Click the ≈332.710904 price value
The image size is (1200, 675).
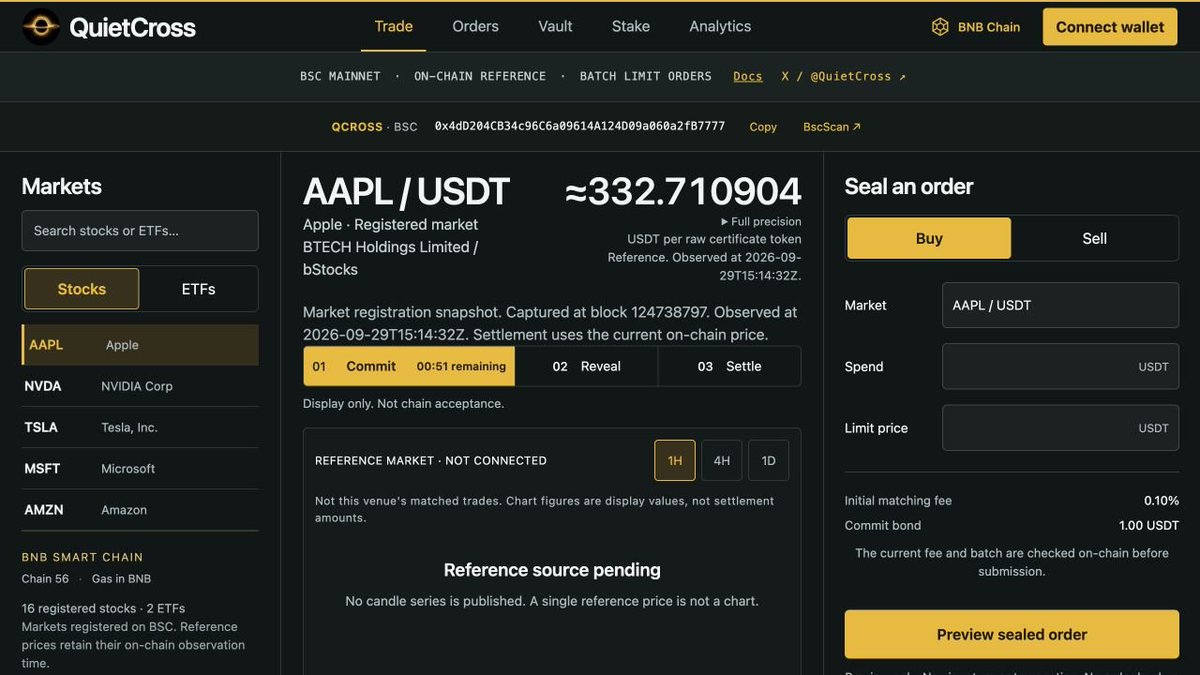click(x=683, y=192)
